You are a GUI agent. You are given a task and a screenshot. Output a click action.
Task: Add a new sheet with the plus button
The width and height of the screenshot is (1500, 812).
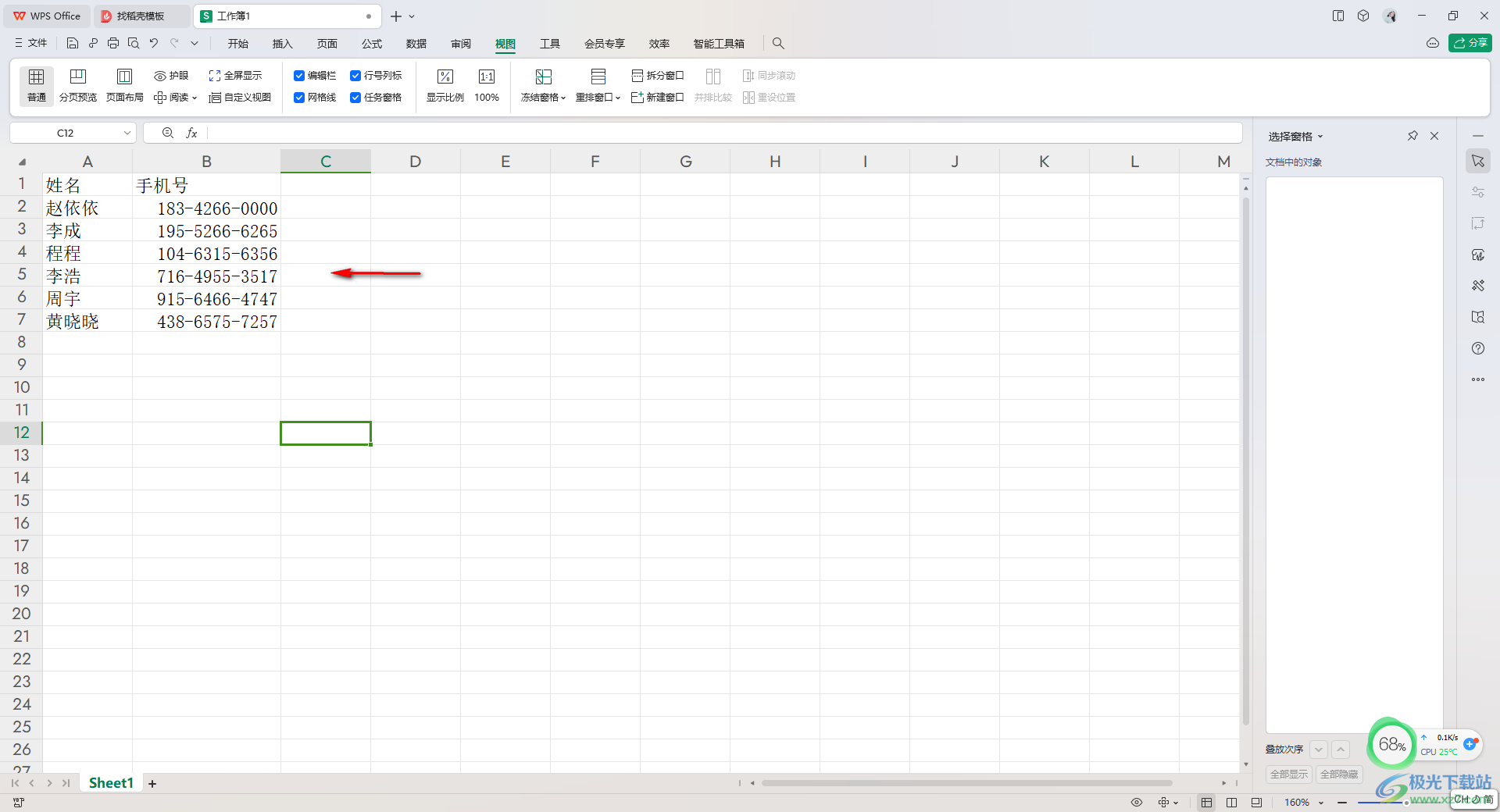tap(152, 784)
